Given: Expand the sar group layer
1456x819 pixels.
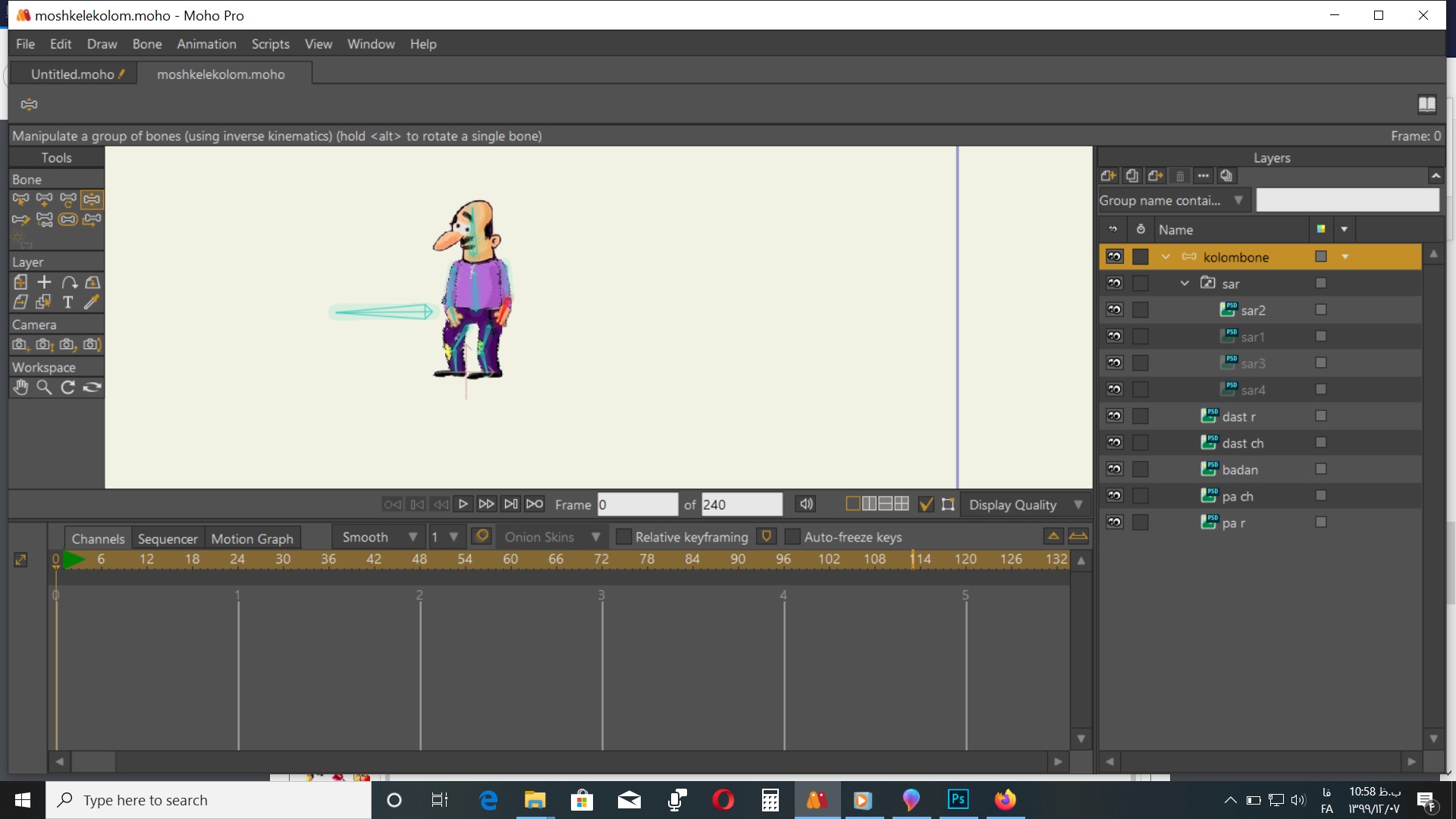Looking at the screenshot, I should click(1185, 283).
